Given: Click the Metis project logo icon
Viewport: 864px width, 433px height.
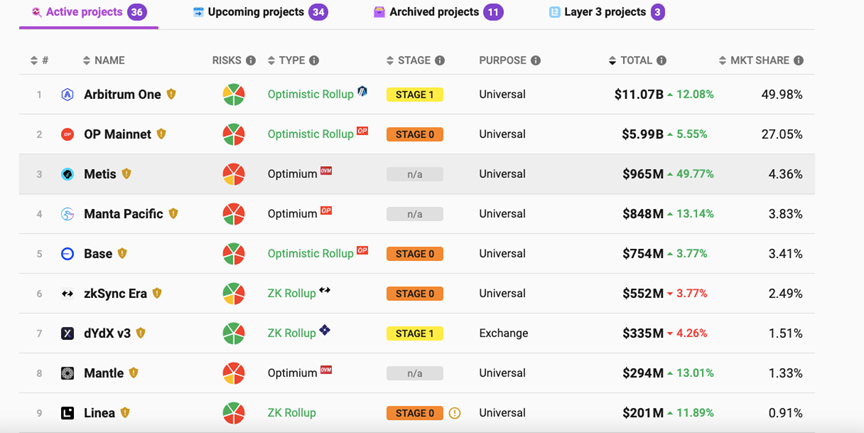Looking at the screenshot, I should click(67, 174).
